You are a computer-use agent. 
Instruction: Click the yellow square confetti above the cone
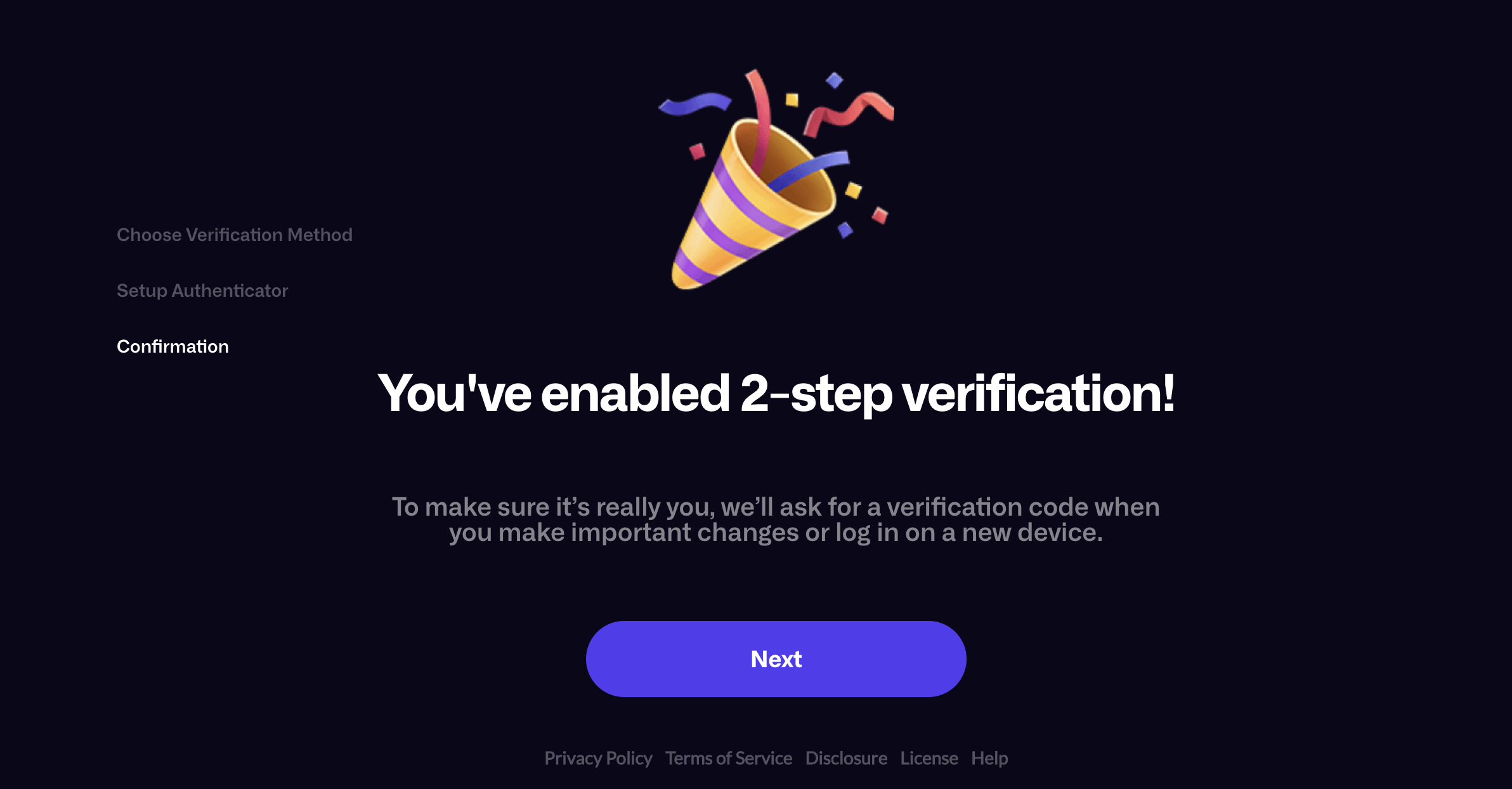tap(792, 100)
